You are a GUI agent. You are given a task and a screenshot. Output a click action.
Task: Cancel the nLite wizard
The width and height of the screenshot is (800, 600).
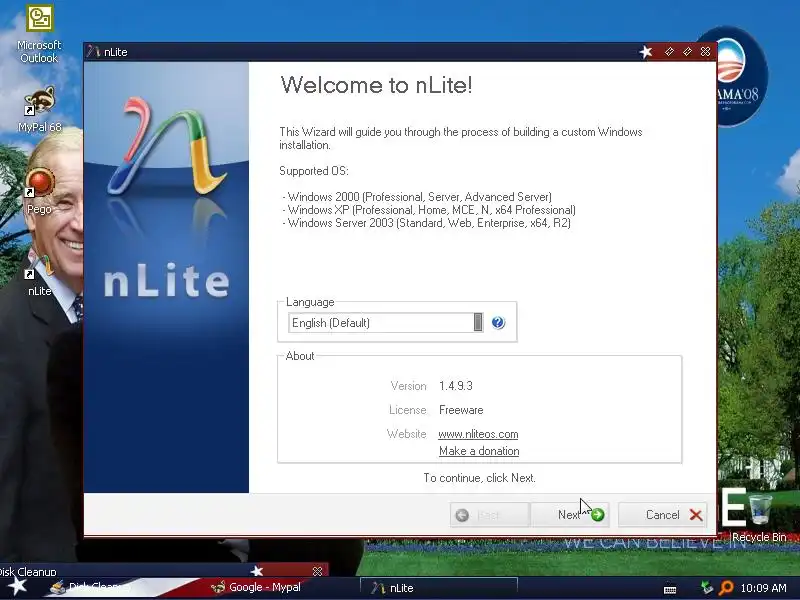click(x=663, y=515)
